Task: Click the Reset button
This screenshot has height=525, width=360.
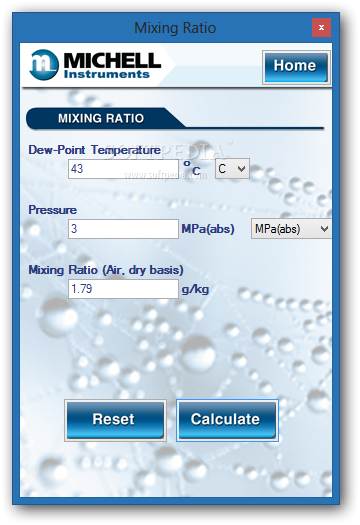Action: point(115,420)
